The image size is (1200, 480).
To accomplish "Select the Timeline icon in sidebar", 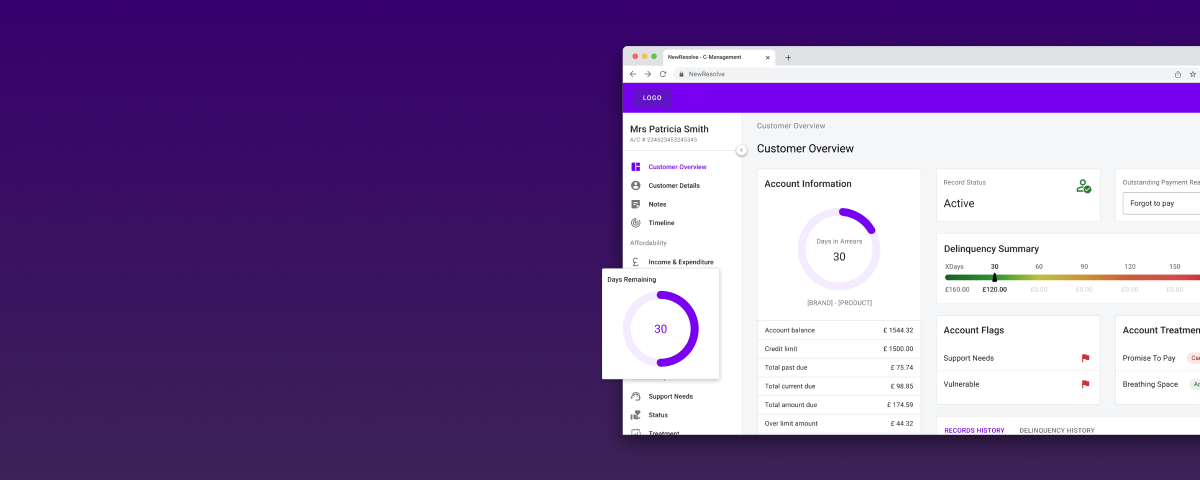I will [636, 223].
